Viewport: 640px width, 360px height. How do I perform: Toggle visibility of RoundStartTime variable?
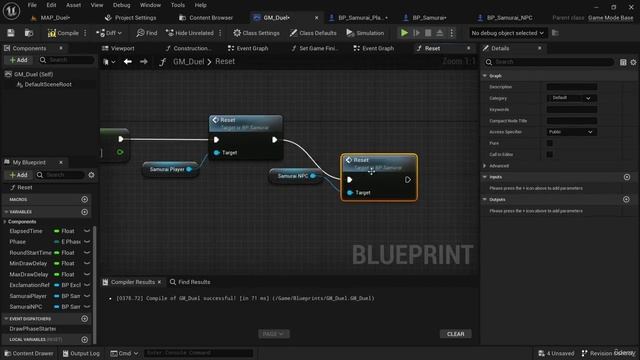87,253
